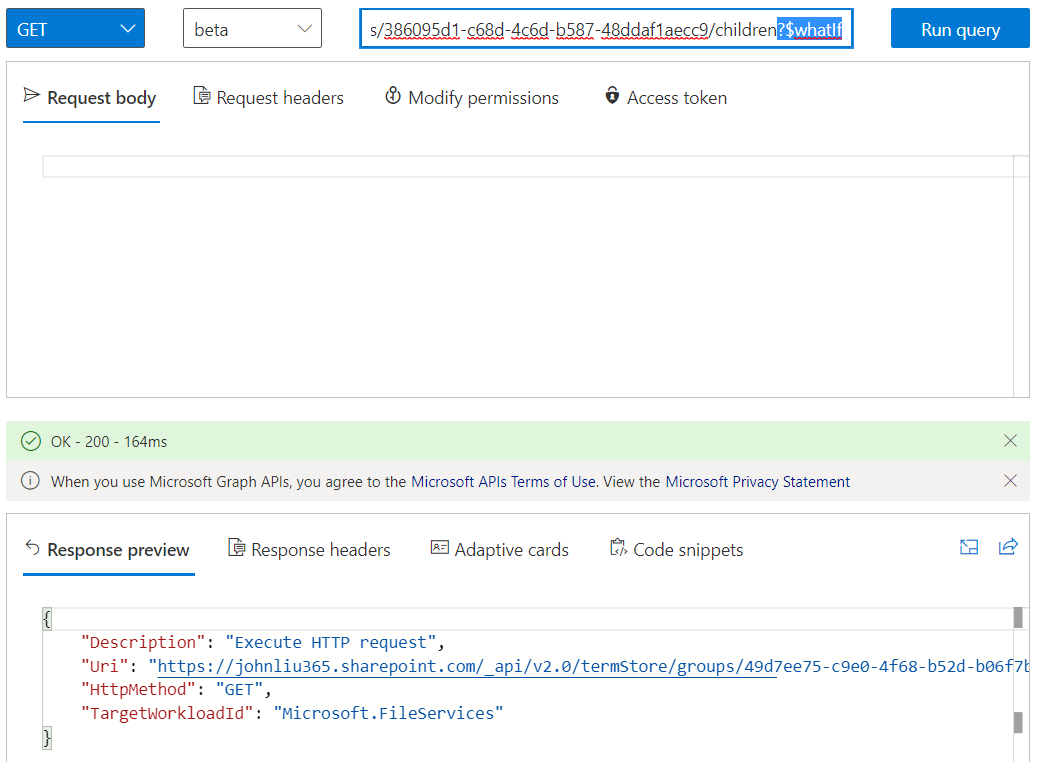
Task: Click the "GET" HttpMethod value
Action: pyautogui.click(x=239, y=690)
